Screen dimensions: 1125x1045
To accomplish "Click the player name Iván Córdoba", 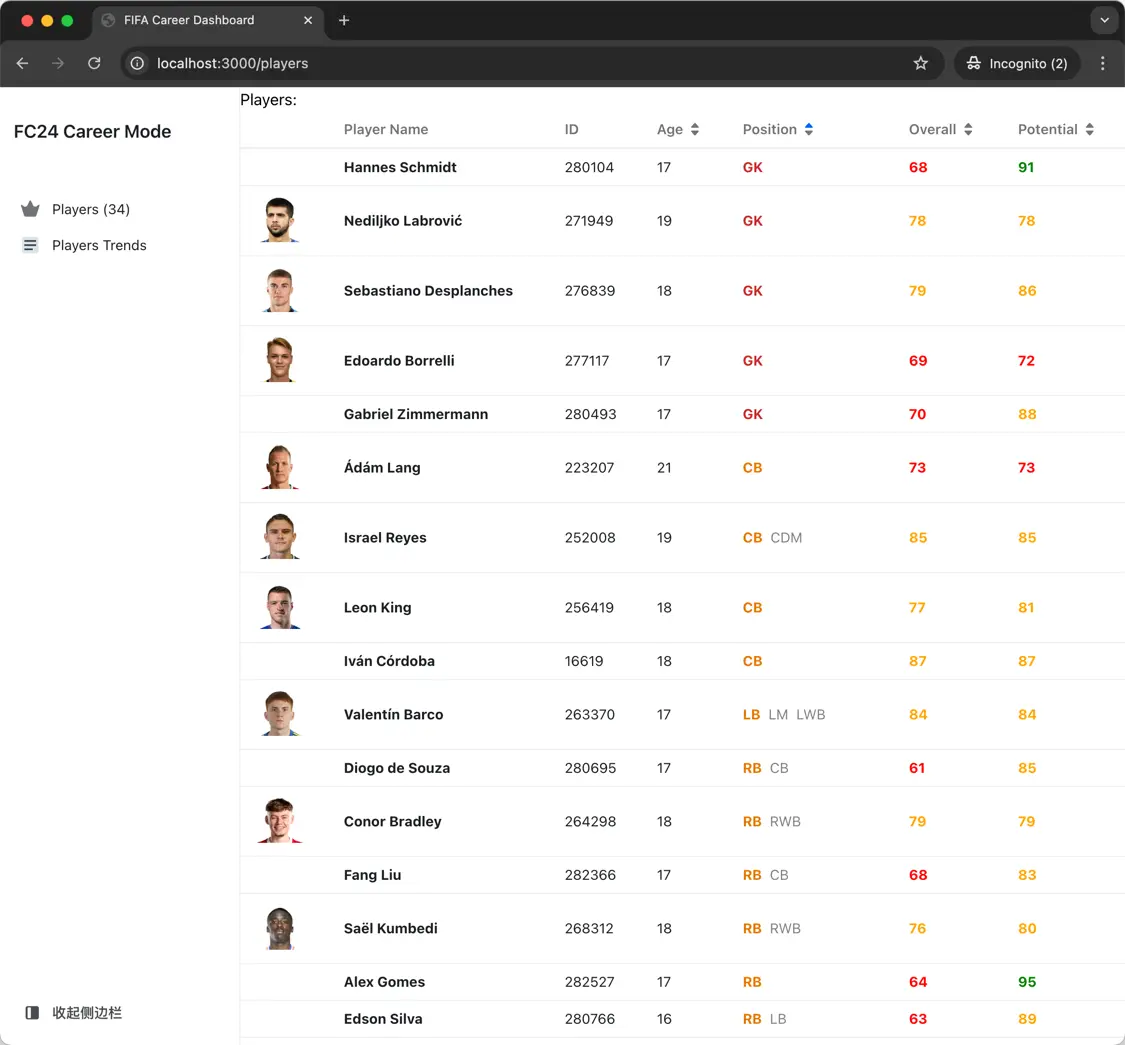I will click(389, 661).
